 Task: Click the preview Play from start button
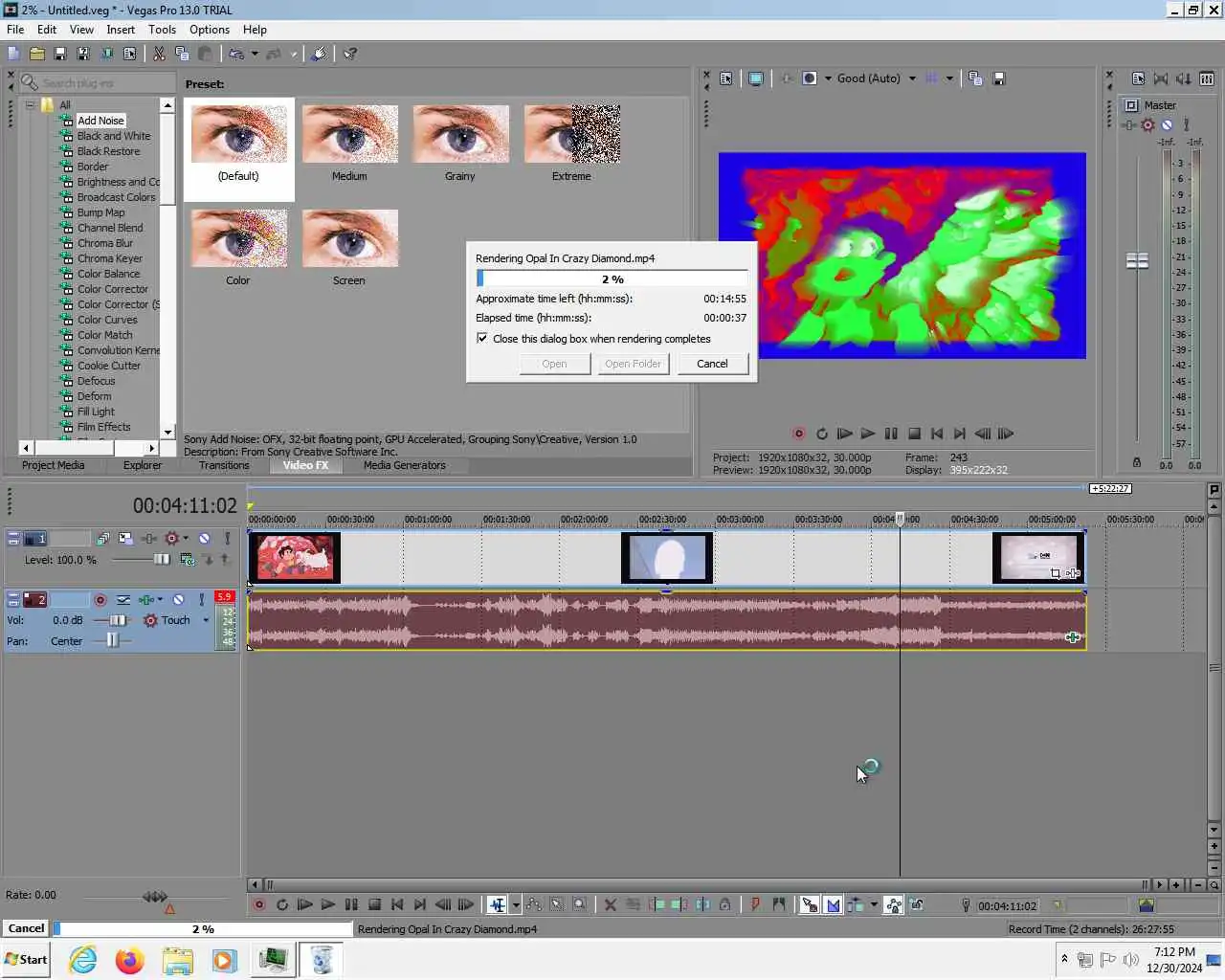pos(844,434)
